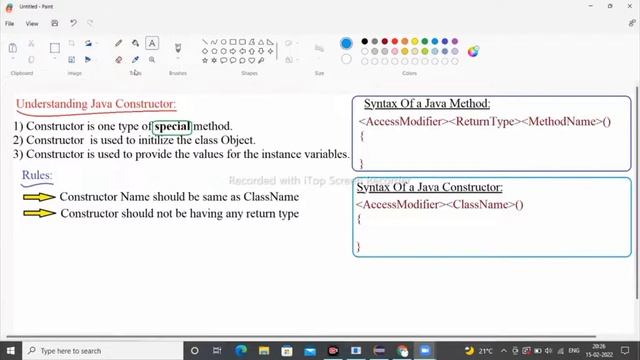Screen dimensions: 640x360
Task: Pick the Cloud callout shape
Action: point(242,61)
